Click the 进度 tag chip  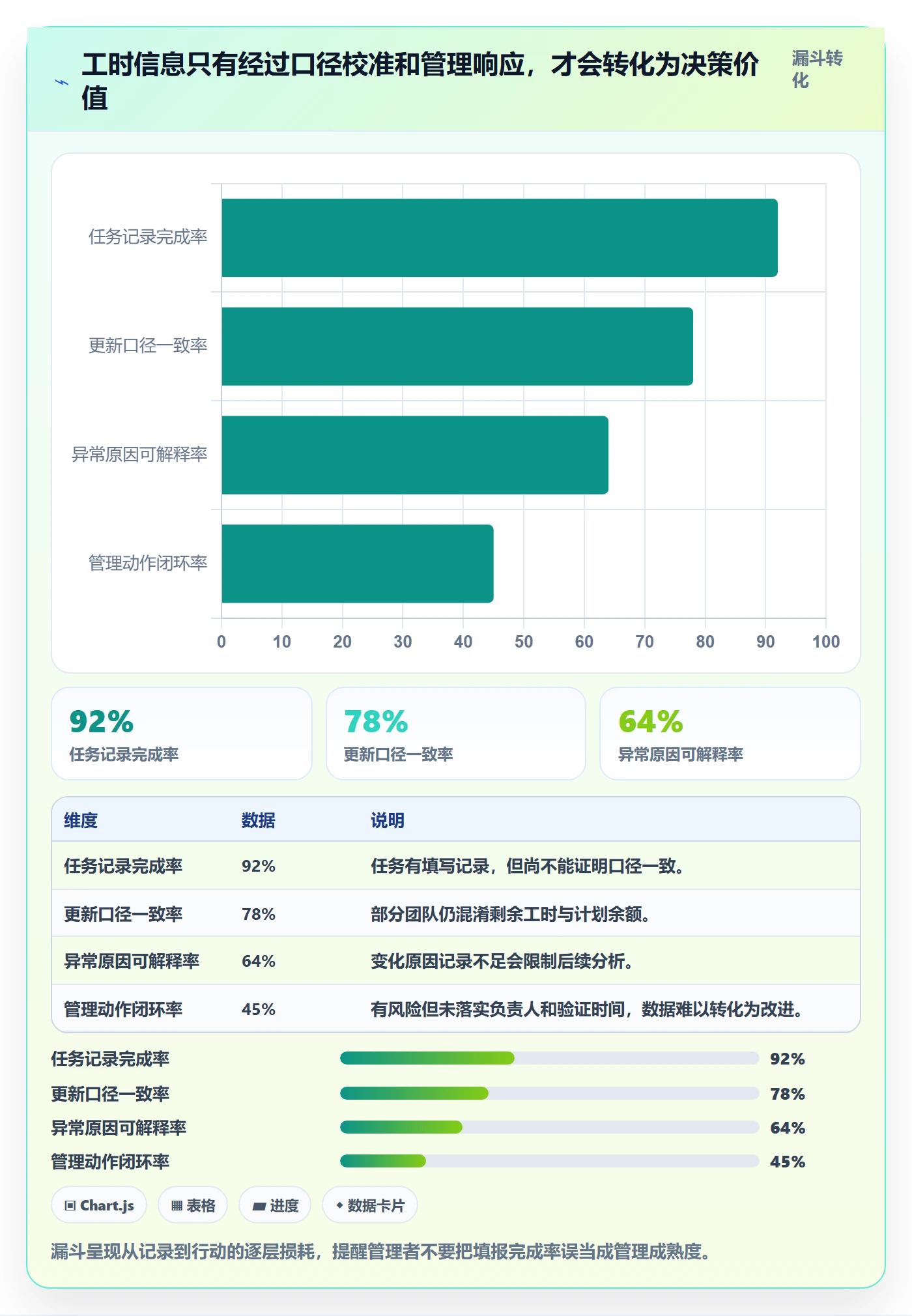click(275, 1205)
